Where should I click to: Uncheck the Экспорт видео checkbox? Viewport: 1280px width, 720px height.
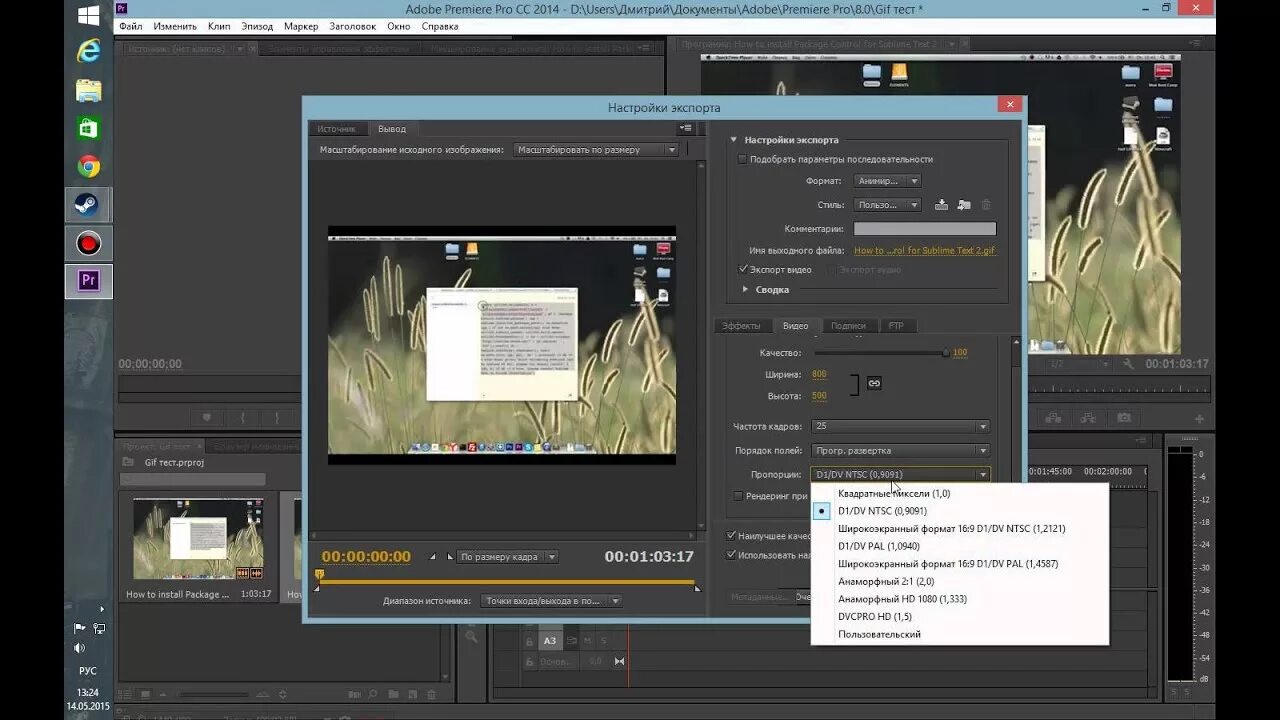(x=743, y=269)
